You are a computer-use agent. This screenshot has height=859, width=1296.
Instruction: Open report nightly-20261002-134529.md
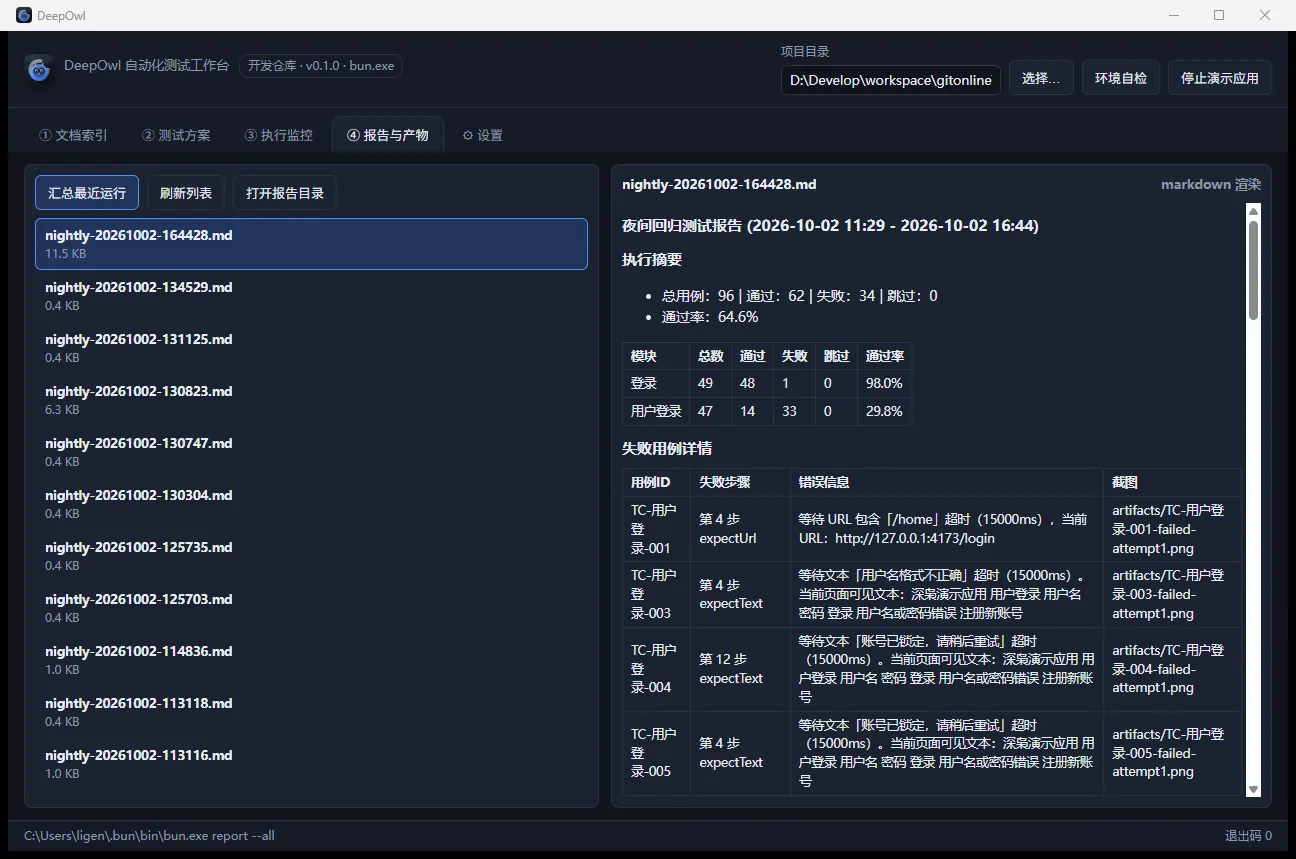[311, 296]
